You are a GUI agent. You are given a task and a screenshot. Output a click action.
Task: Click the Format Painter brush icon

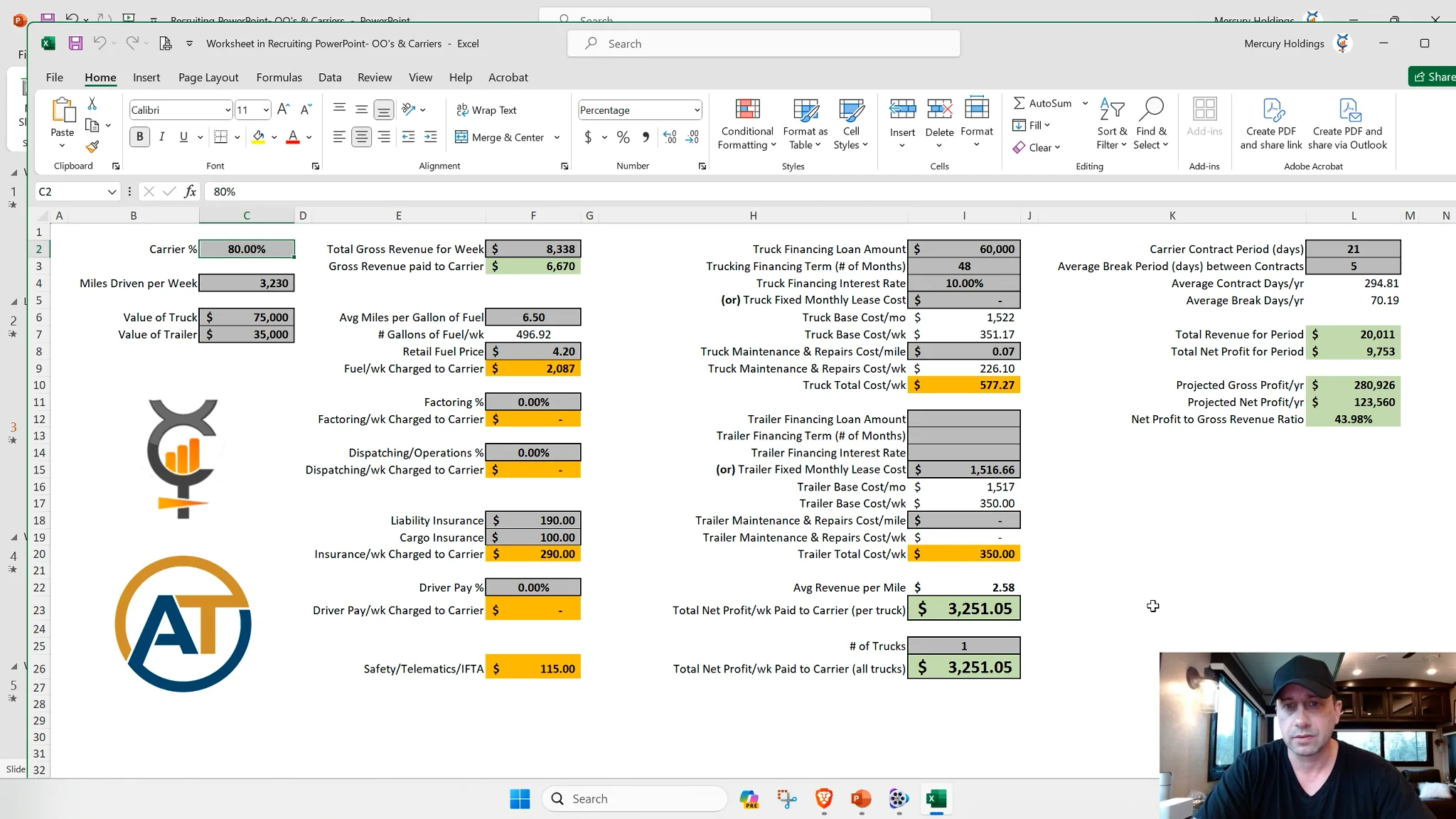coord(92,147)
